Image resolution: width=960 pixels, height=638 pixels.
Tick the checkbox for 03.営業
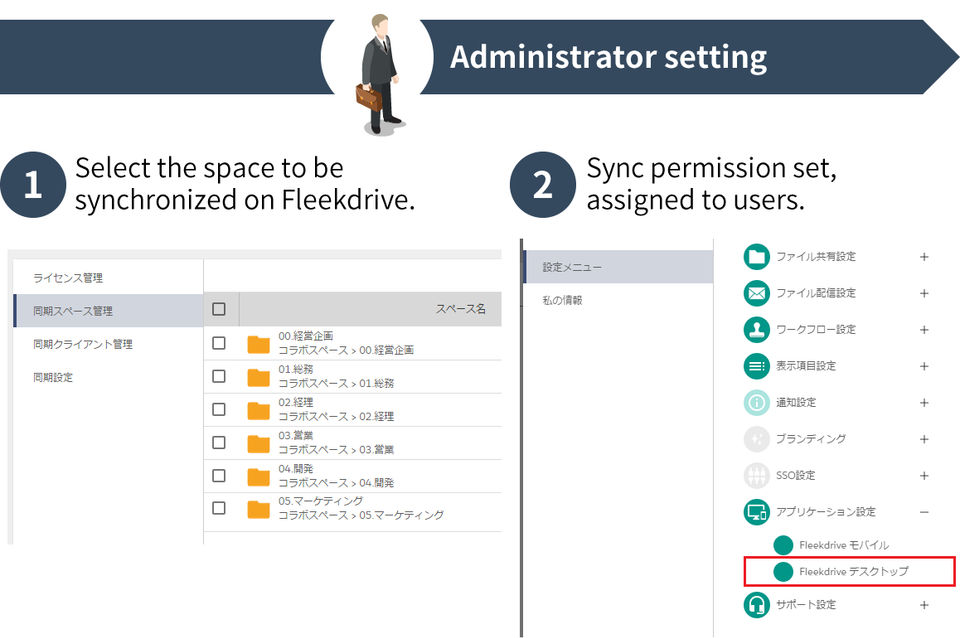click(x=219, y=442)
